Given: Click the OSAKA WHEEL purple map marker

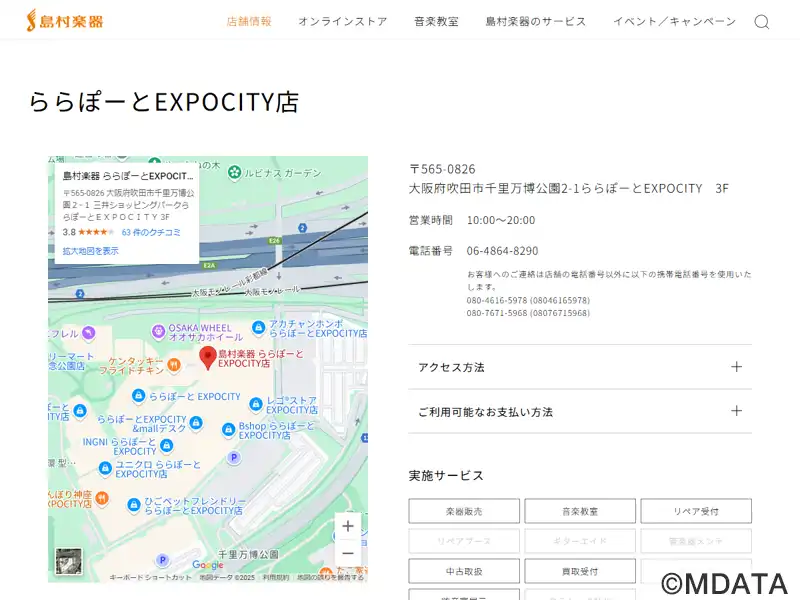Looking at the screenshot, I should pyautogui.click(x=159, y=332).
